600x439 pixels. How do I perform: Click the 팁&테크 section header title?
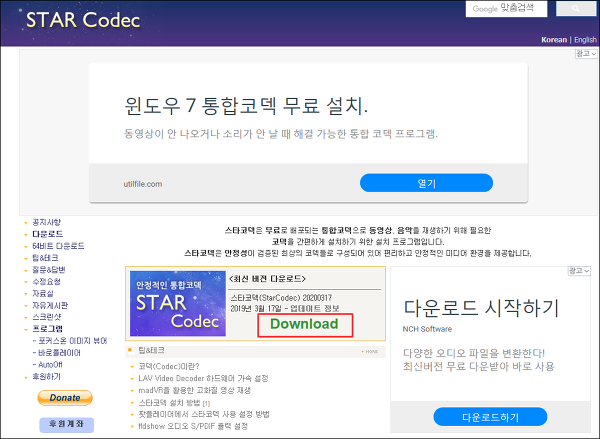(152, 350)
